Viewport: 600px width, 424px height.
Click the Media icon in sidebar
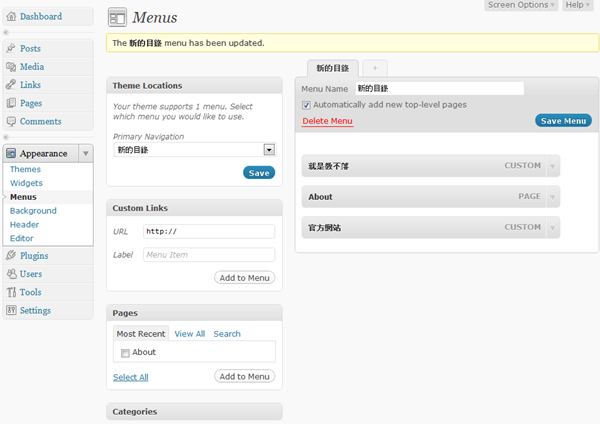[x=11, y=67]
